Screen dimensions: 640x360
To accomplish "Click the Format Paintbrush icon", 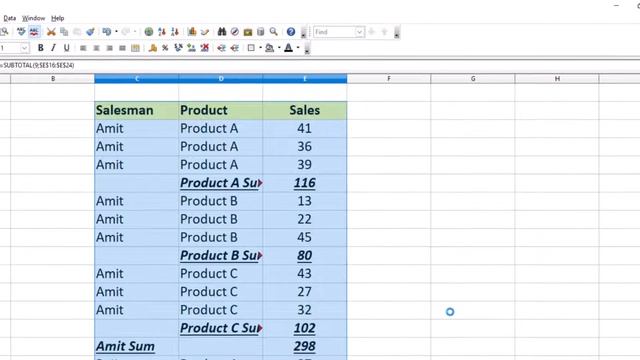I will [90, 31].
